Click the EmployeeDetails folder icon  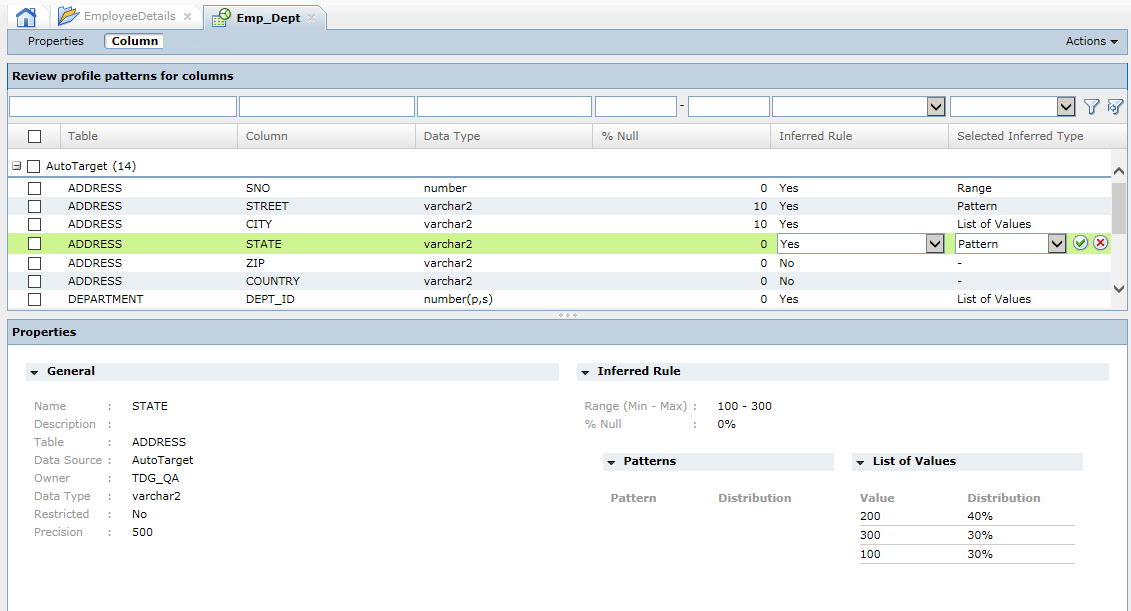click(x=68, y=15)
